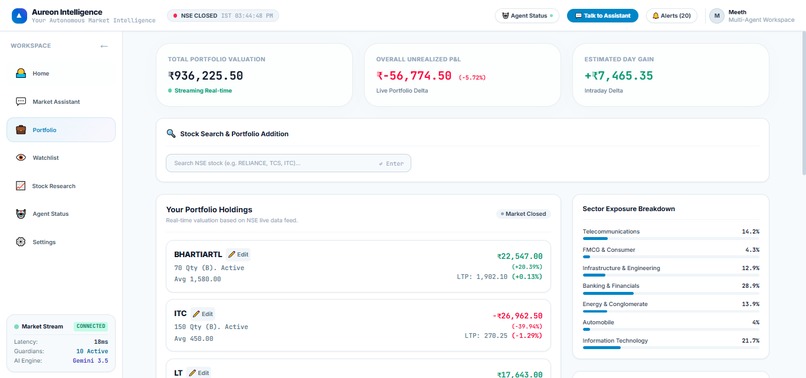Image resolution: width=806 pixels, height=378 pixels.
Task: Click the Talk to Assistant button
Action: click(x=602, y=16)
